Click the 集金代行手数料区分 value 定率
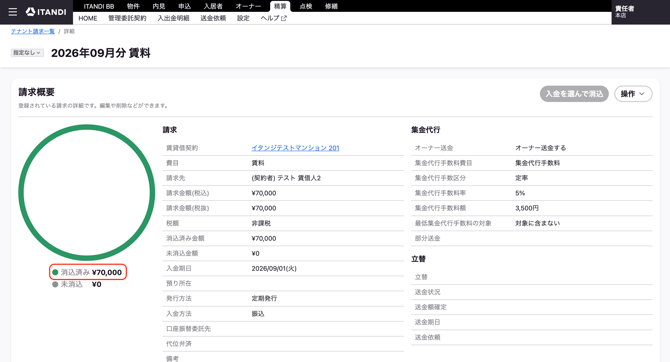Image resolution: width=670 pixels, height=362 pixels. click(521, 178)
